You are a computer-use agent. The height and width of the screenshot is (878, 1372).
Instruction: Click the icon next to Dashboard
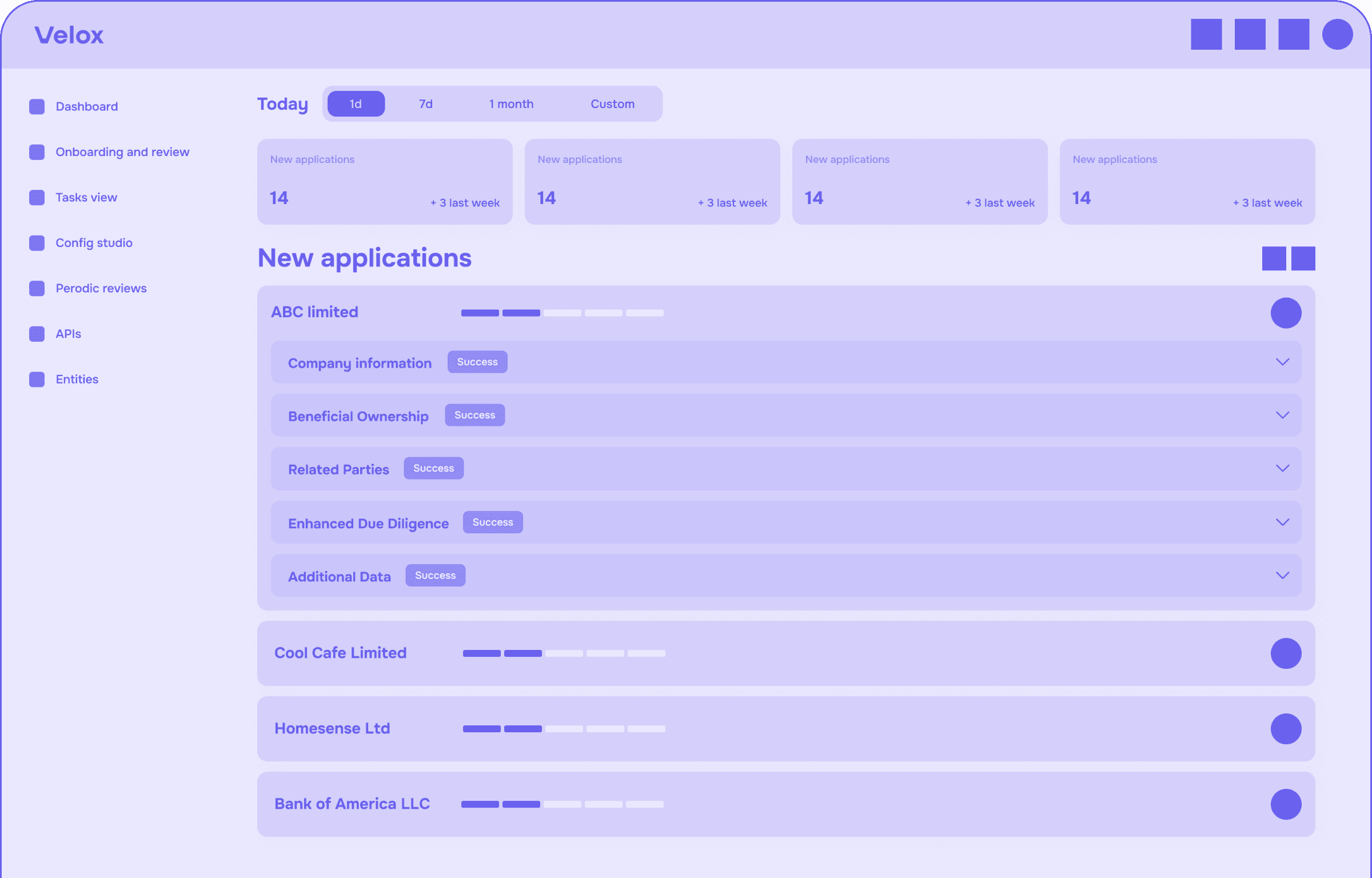point(37,106)
